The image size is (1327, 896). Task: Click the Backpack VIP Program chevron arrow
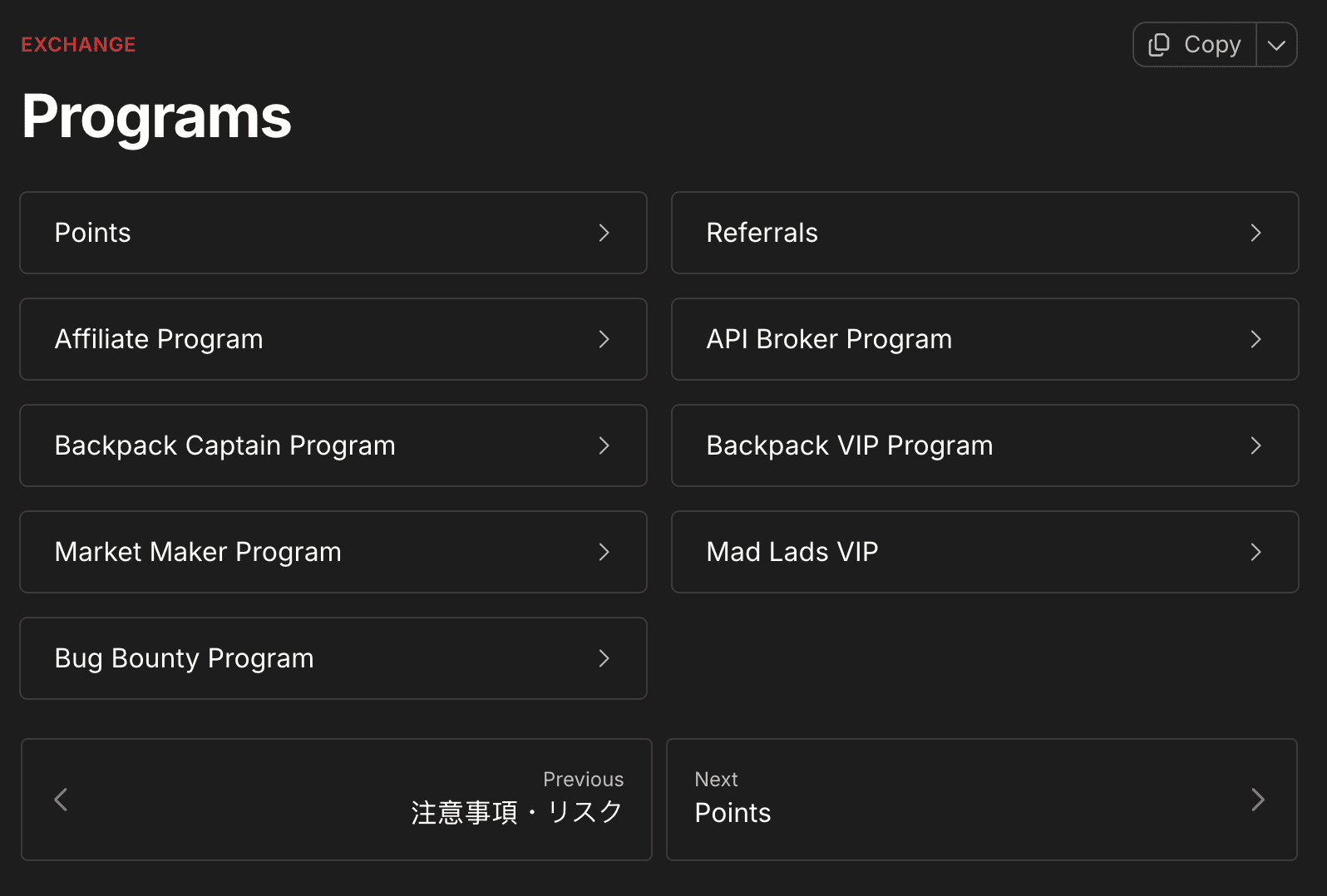point(1255,446)
